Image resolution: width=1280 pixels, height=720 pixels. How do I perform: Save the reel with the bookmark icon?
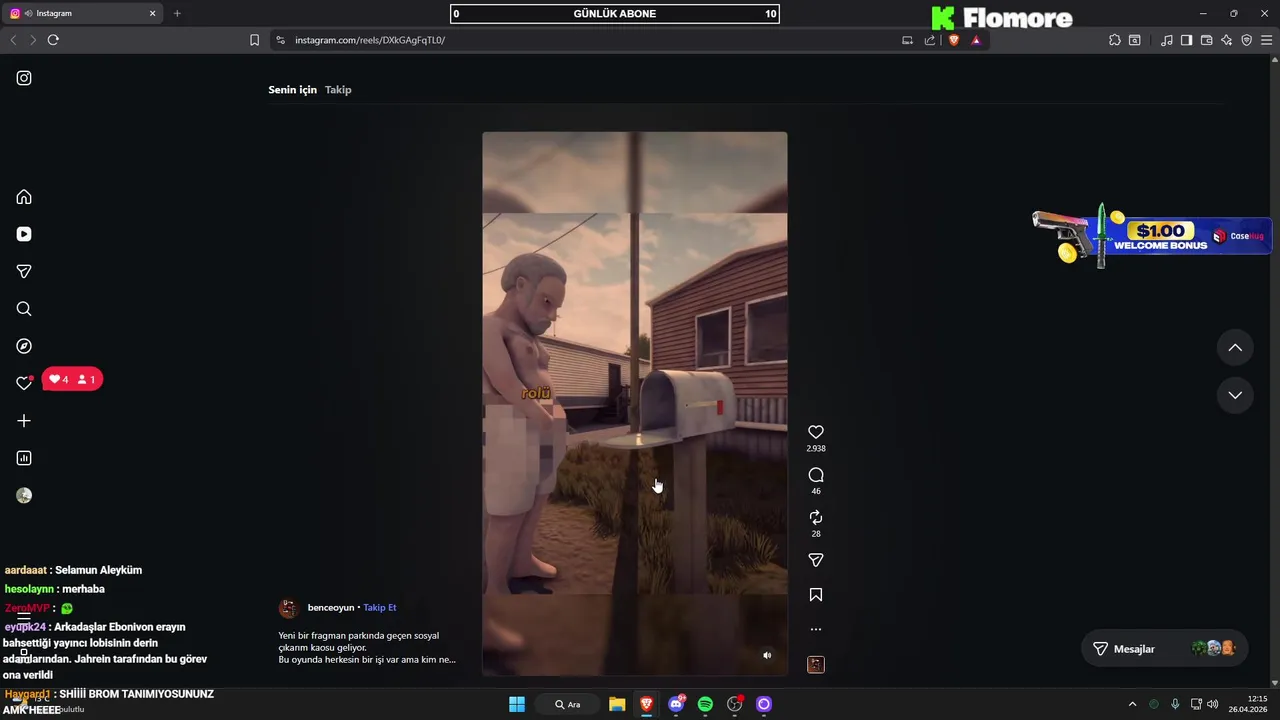[816, 595]
